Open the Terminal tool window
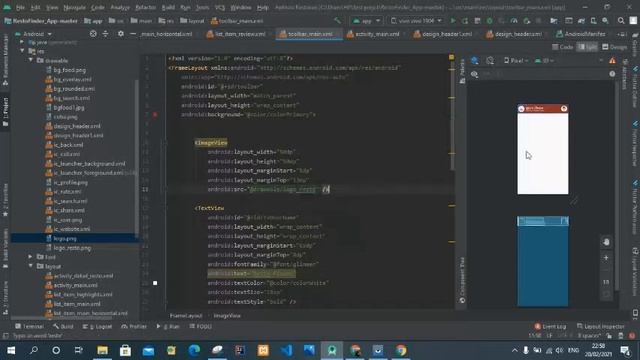The width and height of the screenshot is (640, 360). tap(29, 326)
